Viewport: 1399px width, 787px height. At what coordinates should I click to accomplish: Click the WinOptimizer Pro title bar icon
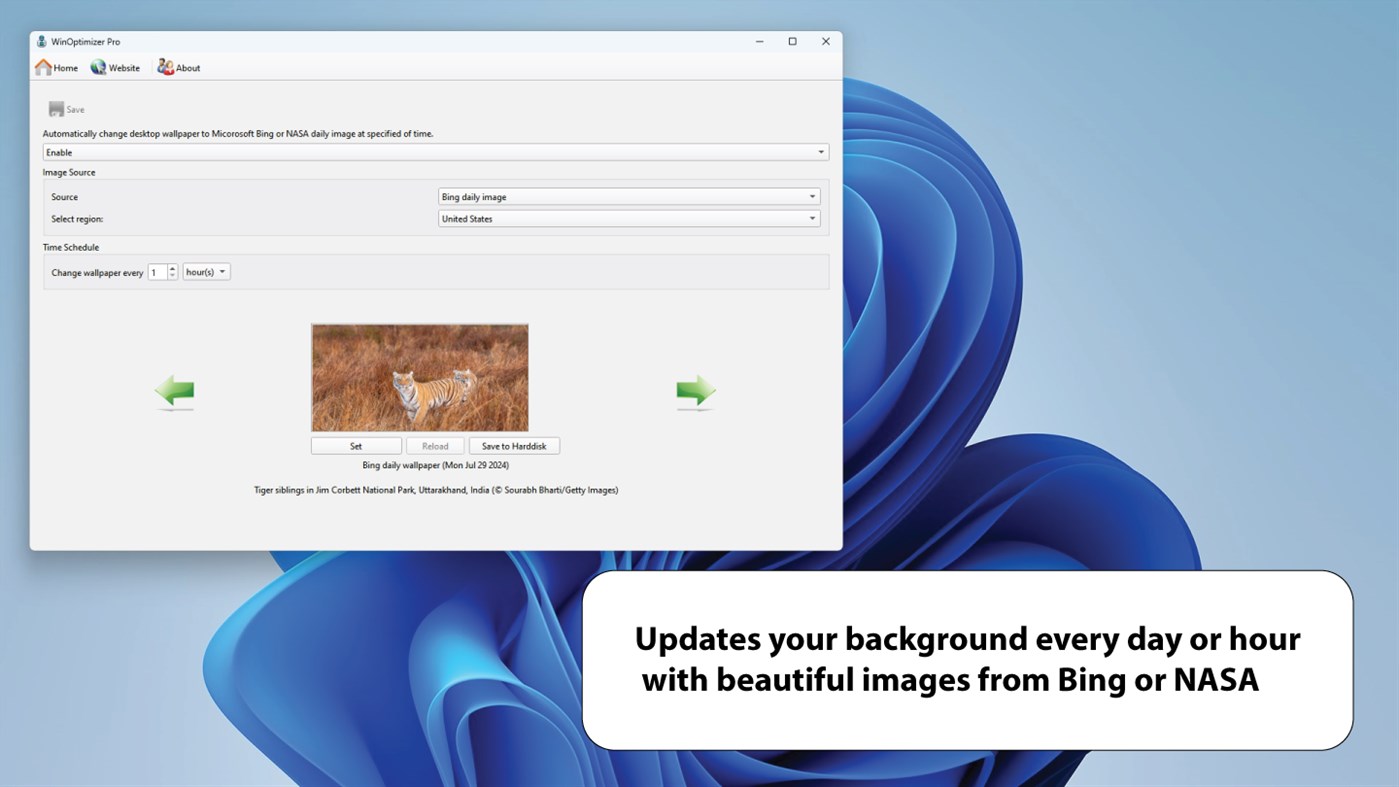(x=42, y=41)
